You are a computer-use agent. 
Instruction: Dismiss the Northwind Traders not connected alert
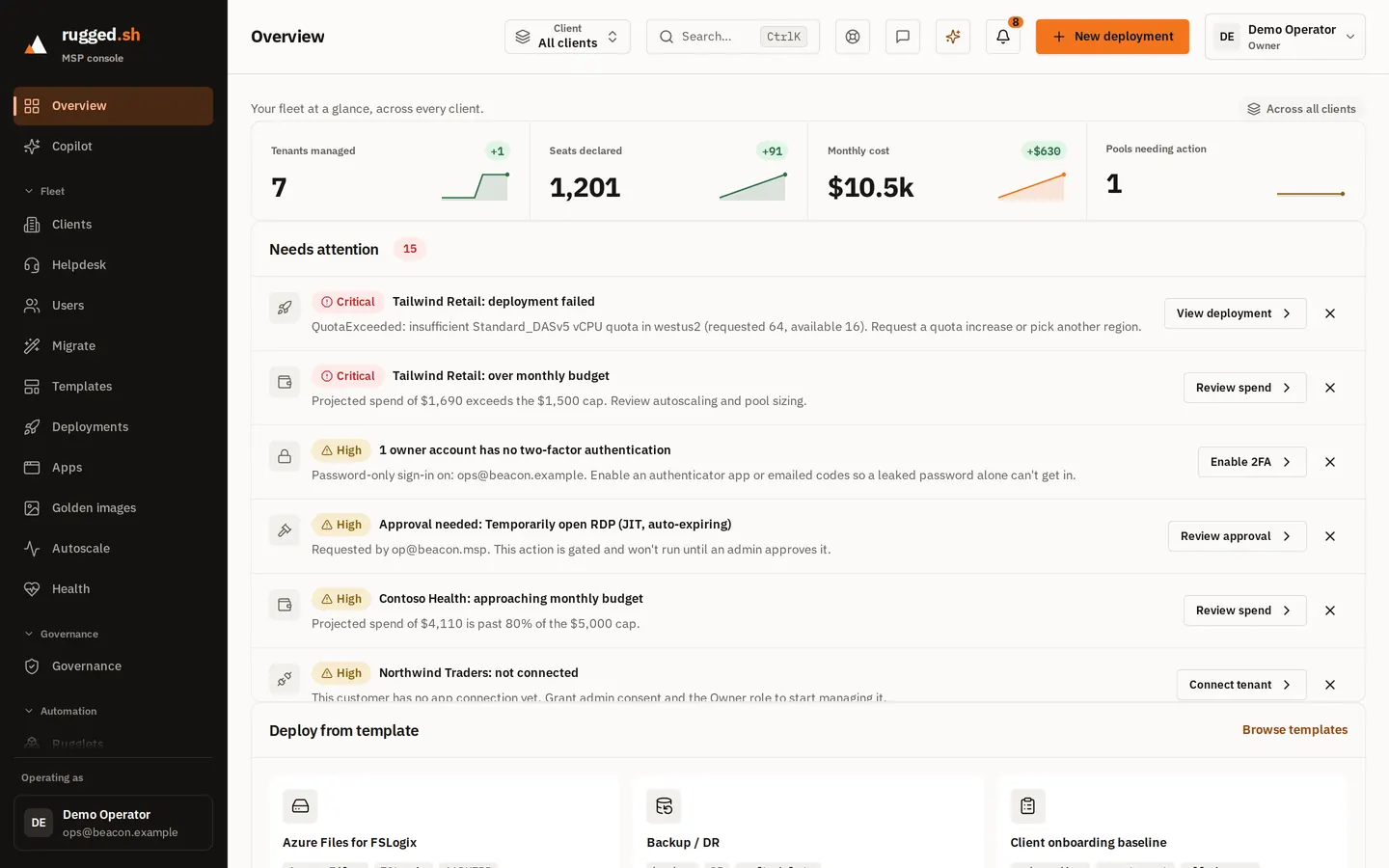click(1330, 685)
